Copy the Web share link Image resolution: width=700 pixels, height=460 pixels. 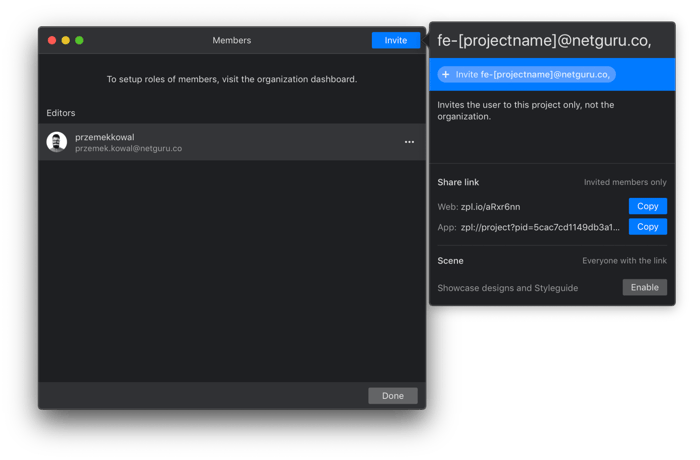tap(647, 206)
